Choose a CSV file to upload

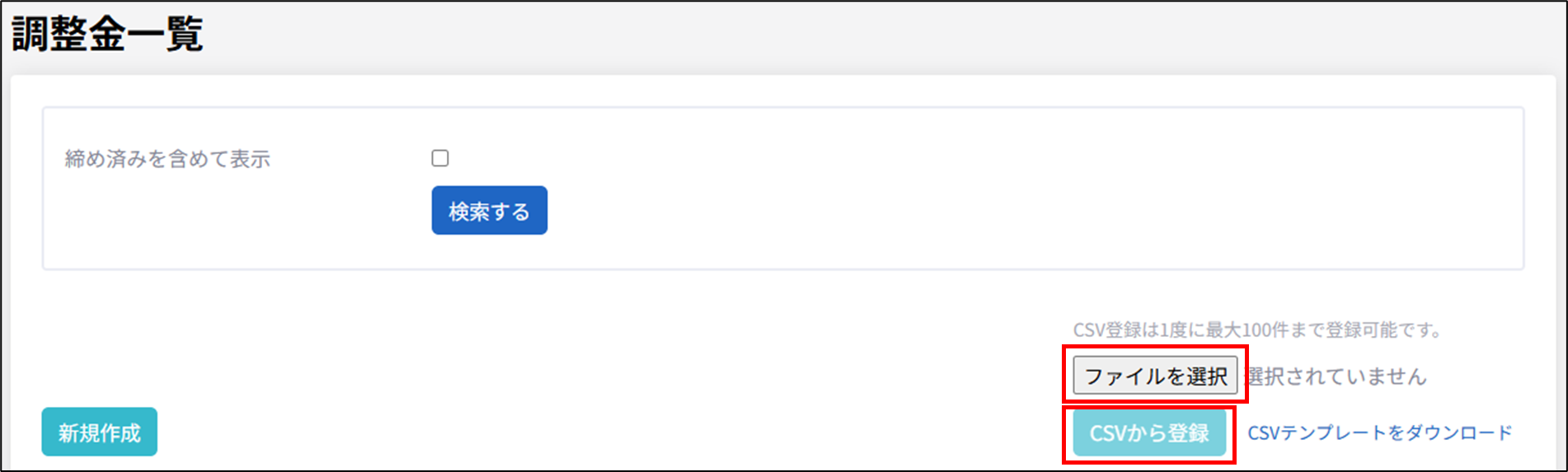pos(1155,376)
